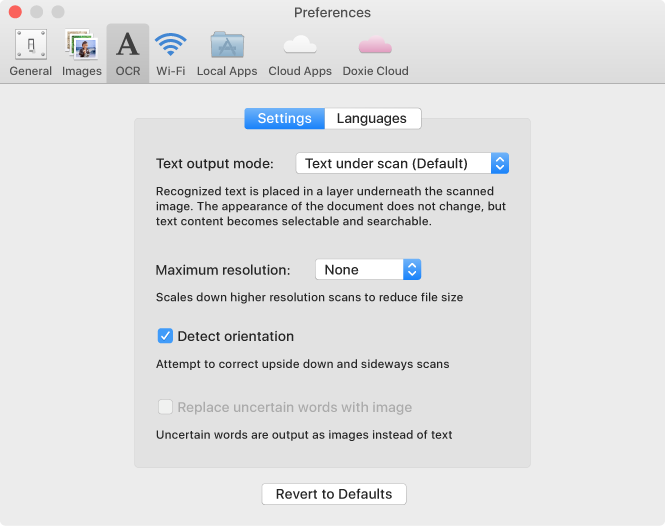Viewport: 665px width, 526px height.
Task: Switch to the Languages tab
Action: tap(372, 118)
